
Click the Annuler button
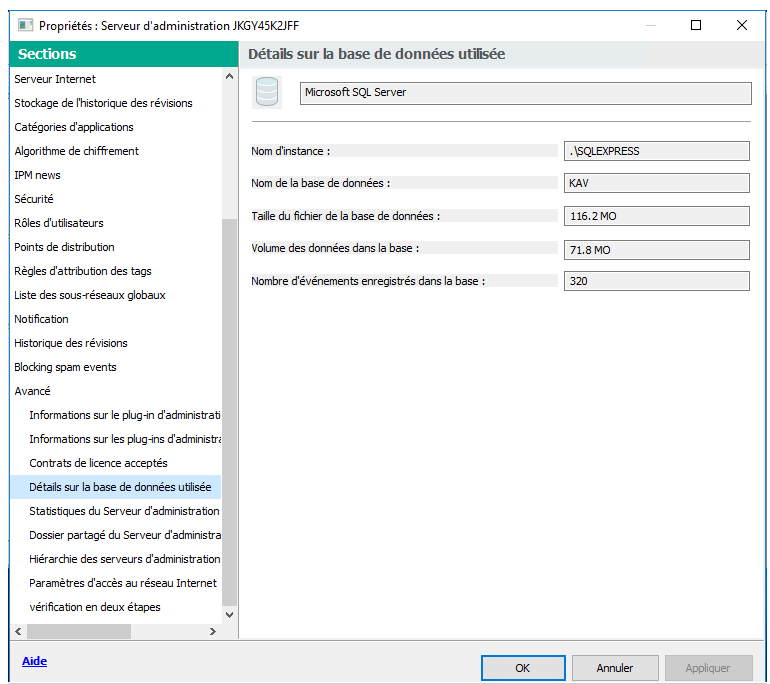(x=615, y=667)
